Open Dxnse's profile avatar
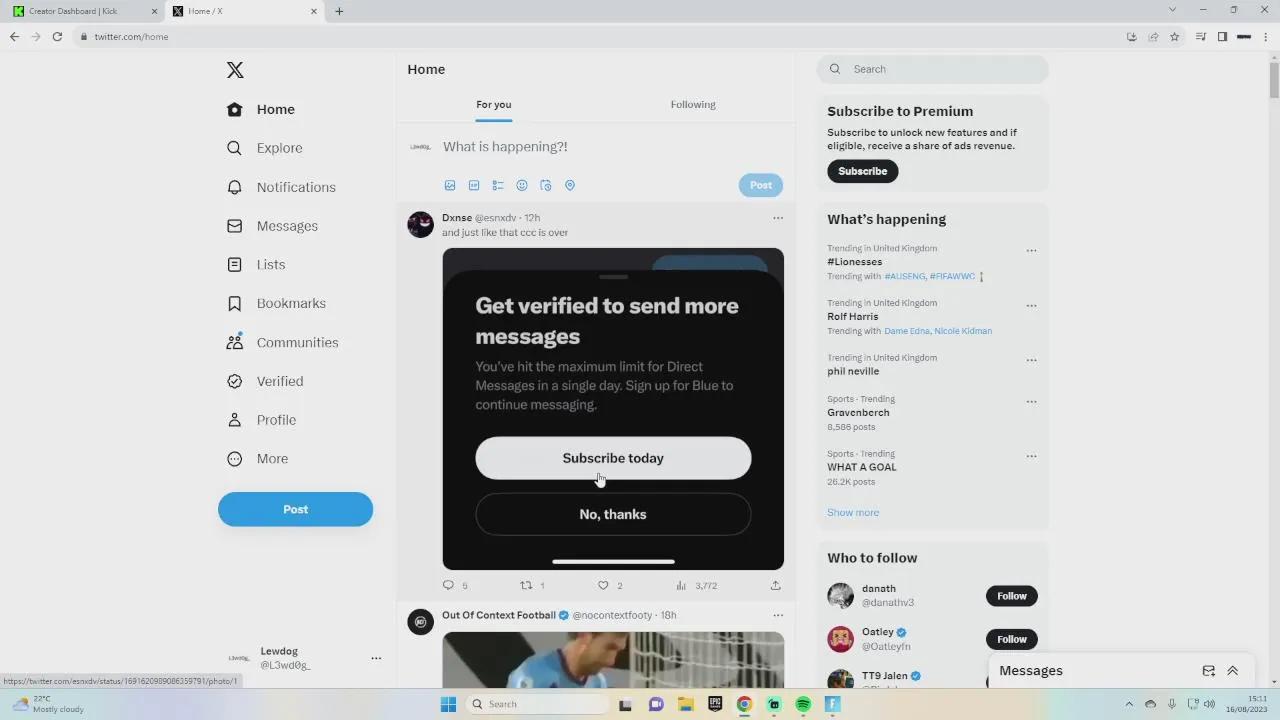This screenshot has width=1280, height=720. [x=420, y=224]
